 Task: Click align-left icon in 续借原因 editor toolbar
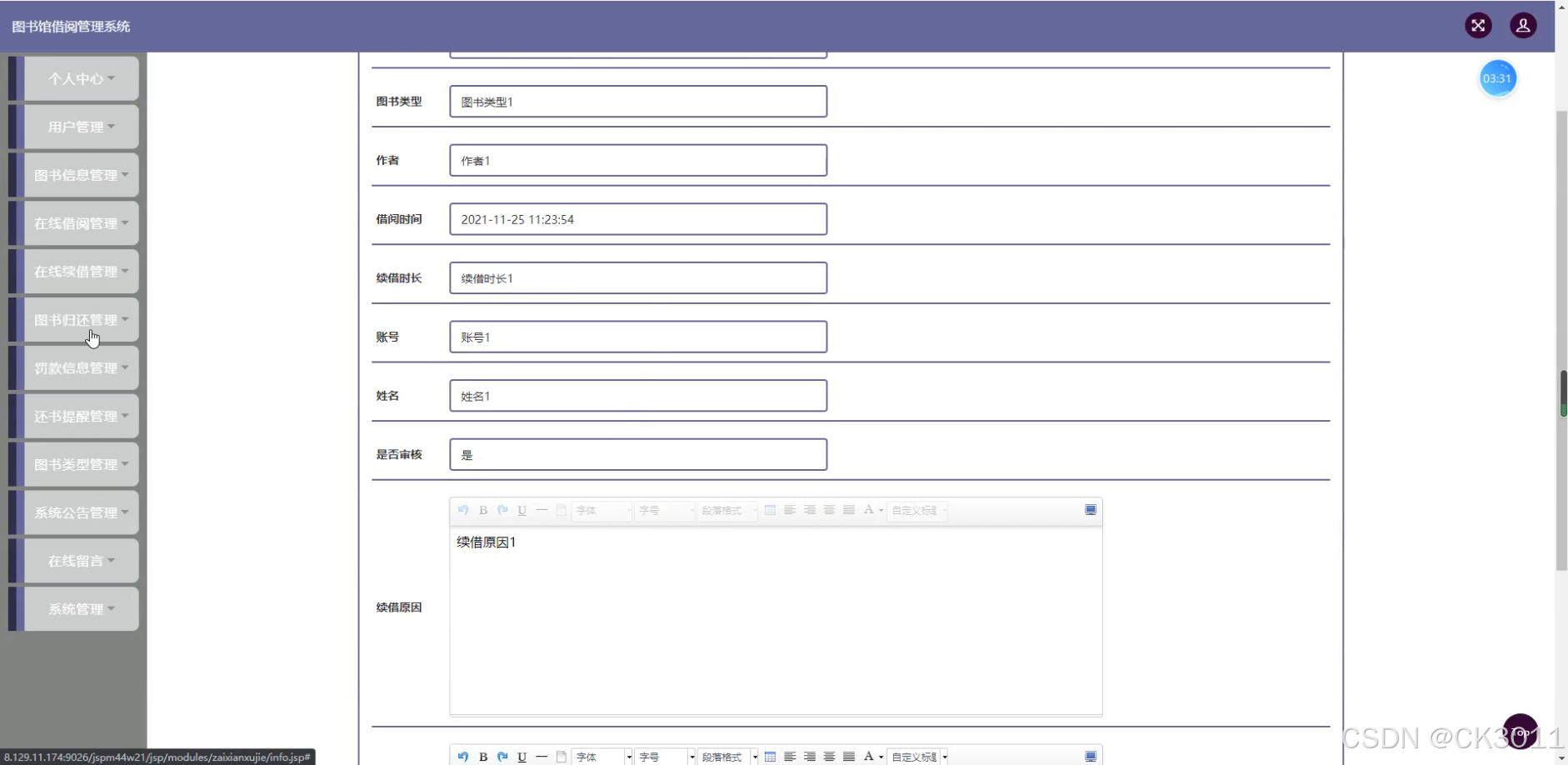coord(790,510)
